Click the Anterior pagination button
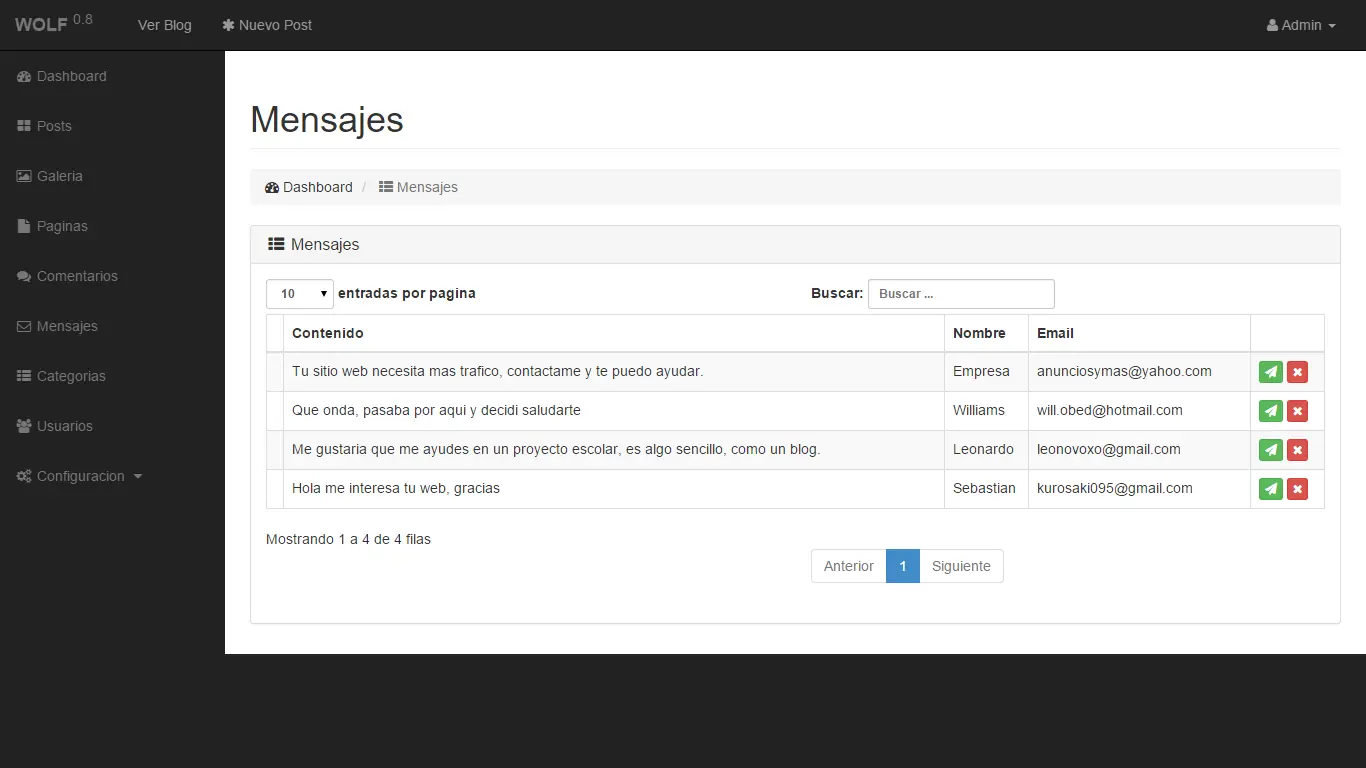This screenshot has height=768, width=1366. pos(849,566)
